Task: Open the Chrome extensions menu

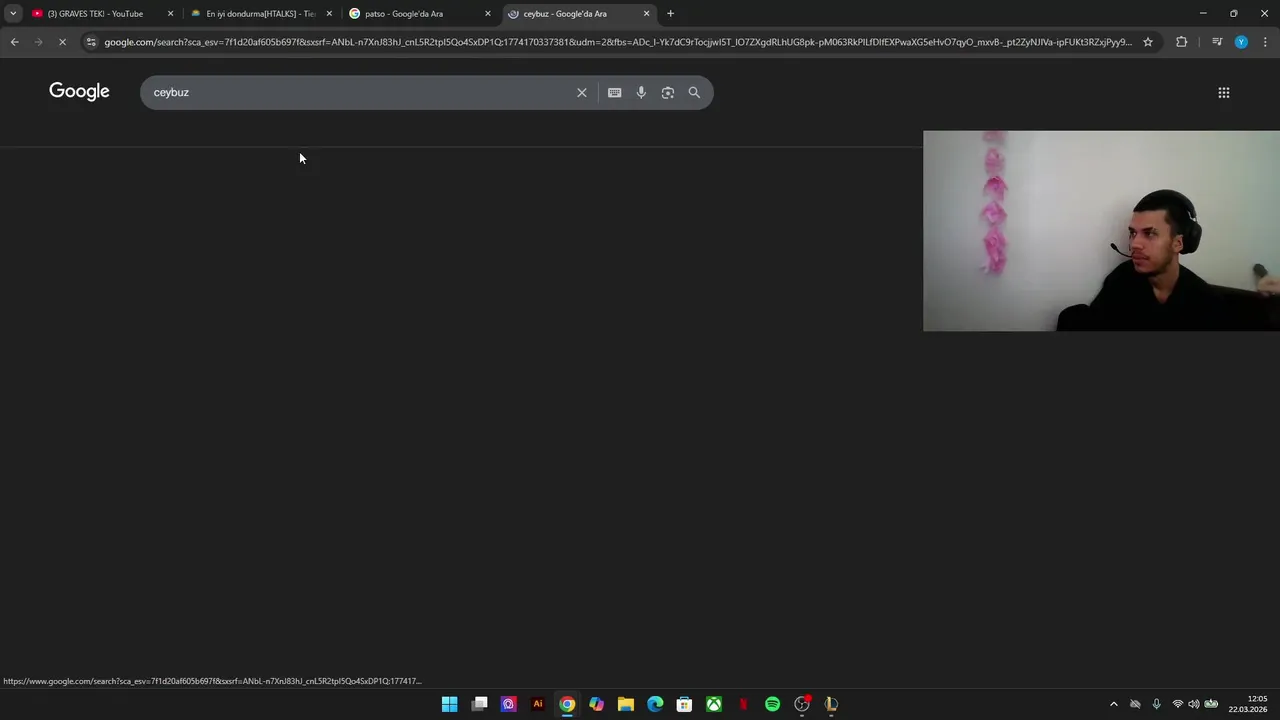Action: pyautogui.click(x=1181, y=42)
